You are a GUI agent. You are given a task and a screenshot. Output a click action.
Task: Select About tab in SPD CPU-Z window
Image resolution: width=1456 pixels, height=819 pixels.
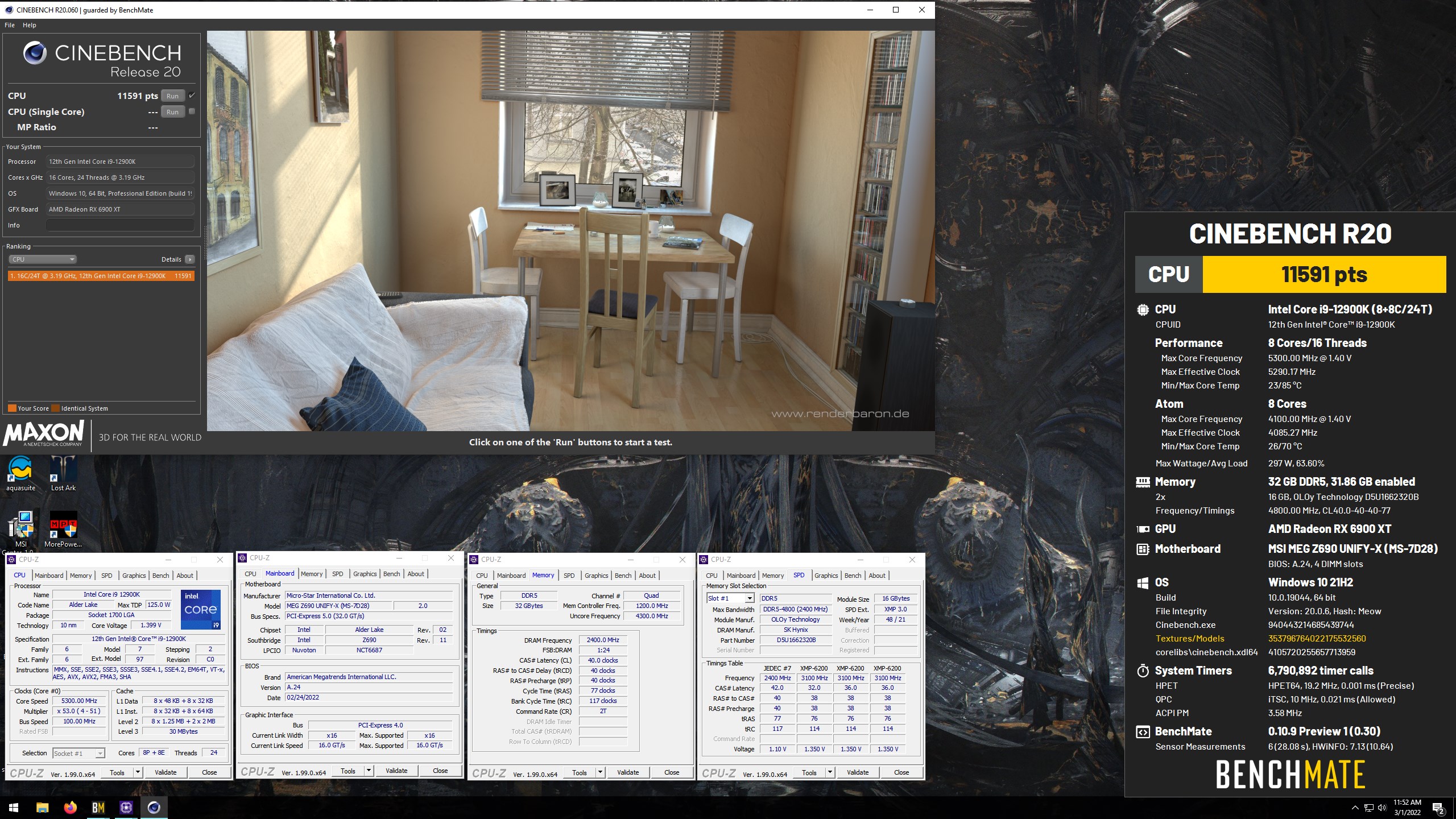click(x=877, y=576)
